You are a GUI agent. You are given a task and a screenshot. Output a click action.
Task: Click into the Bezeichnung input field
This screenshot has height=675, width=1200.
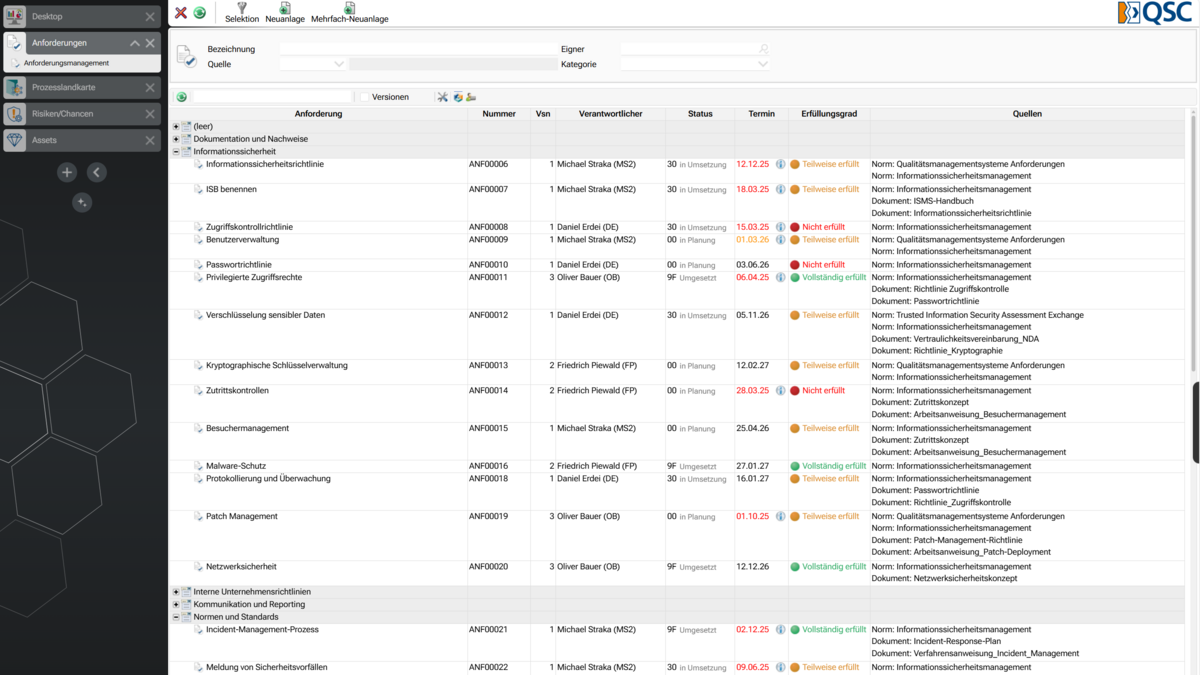tap(418, 49)
